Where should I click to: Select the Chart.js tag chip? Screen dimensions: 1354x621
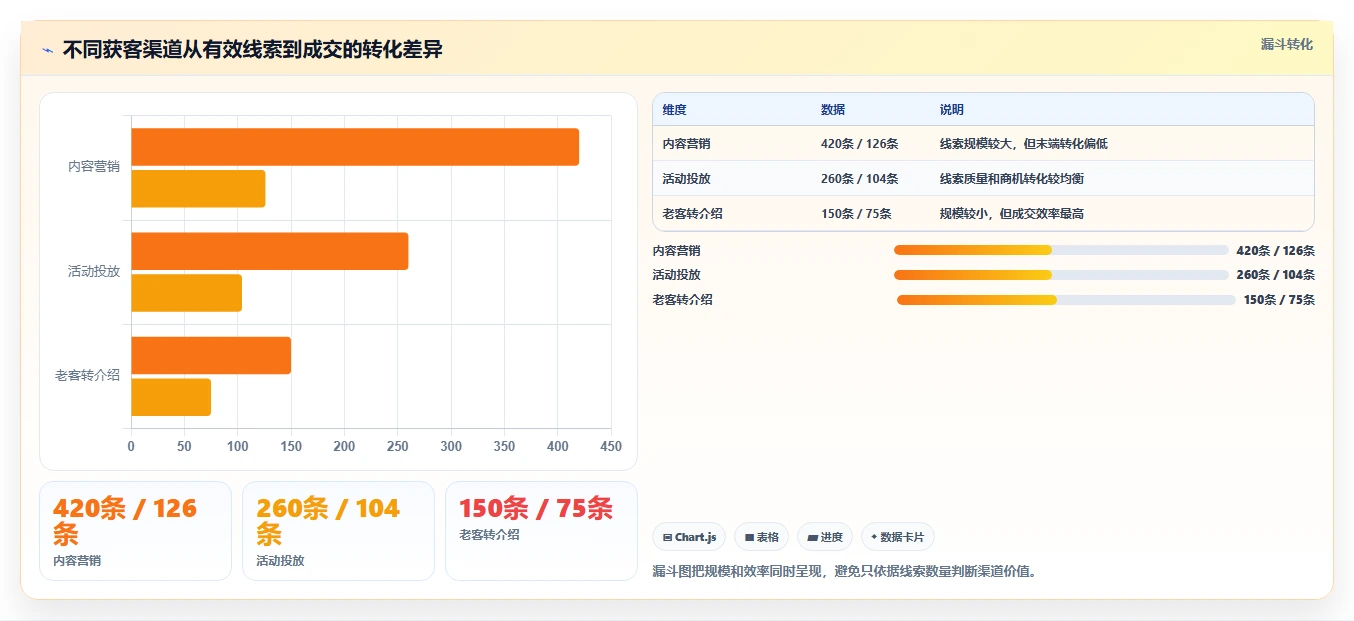(x=689, y=537)
